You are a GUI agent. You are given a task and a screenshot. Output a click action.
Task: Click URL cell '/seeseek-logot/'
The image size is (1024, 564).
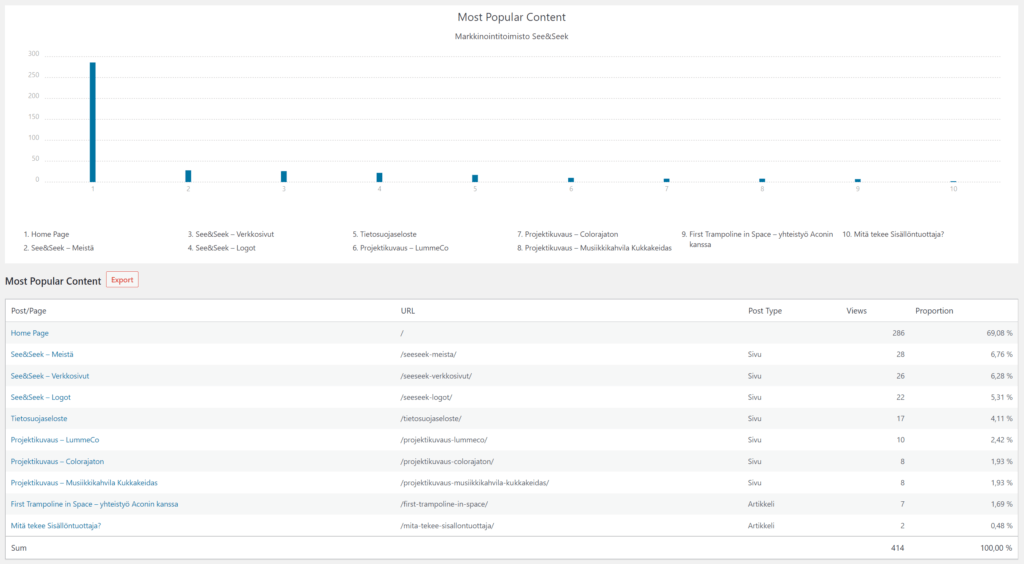click(x=426, y=397)
